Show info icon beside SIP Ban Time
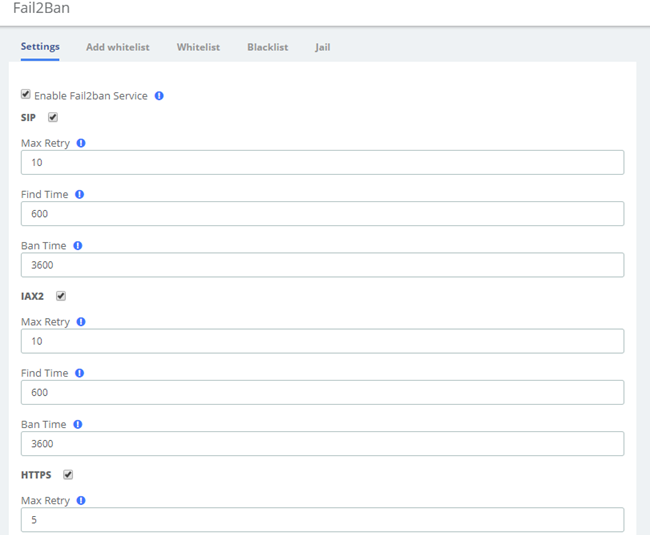 click(78, 246)
